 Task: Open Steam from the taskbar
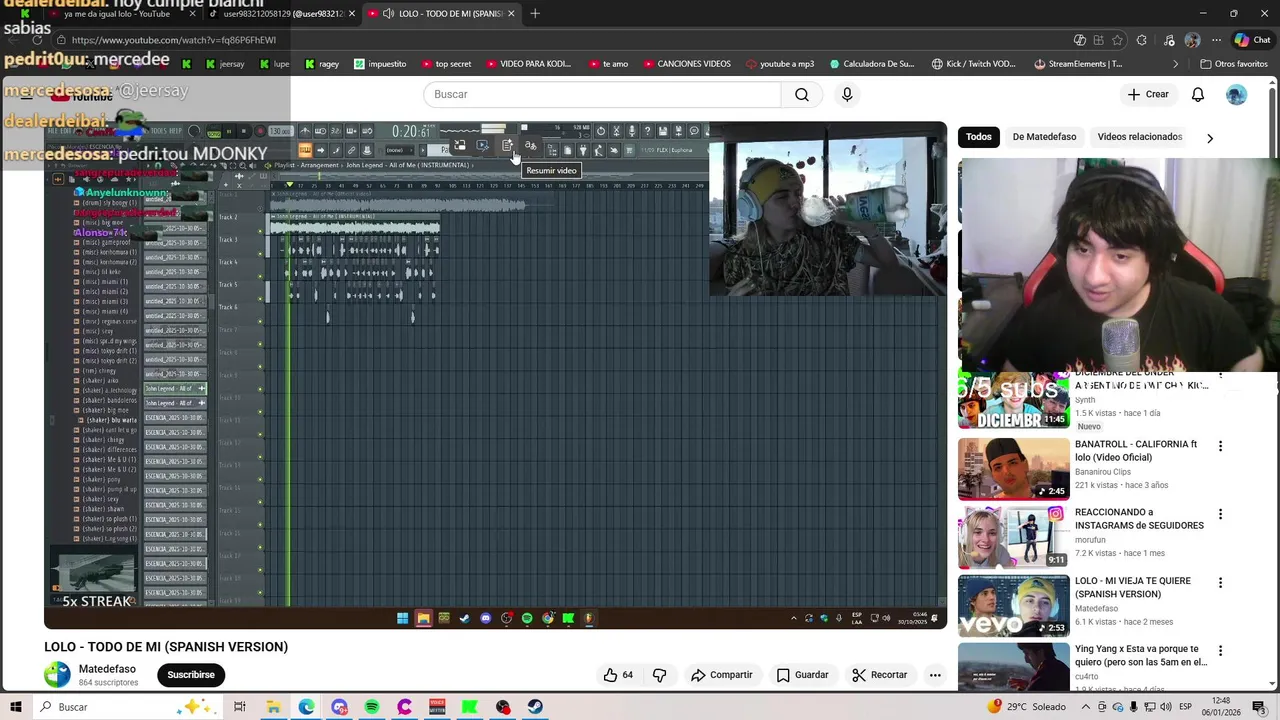(536, 707)
